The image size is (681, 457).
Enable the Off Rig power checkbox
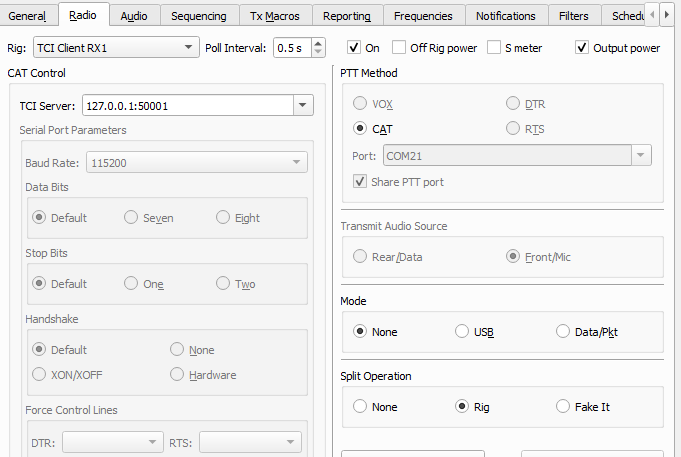(399, 48)
